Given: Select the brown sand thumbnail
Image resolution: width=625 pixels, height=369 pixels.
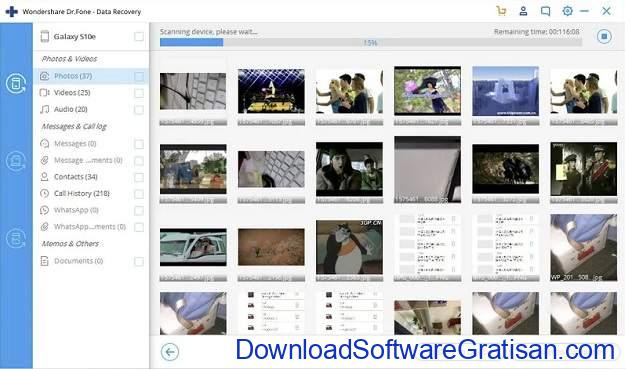Looking at the screenshot, I should click(x=271, y=247).
